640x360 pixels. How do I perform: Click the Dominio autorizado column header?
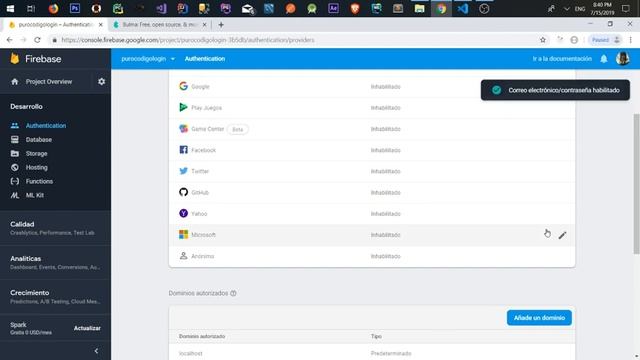tap(202, 336)
